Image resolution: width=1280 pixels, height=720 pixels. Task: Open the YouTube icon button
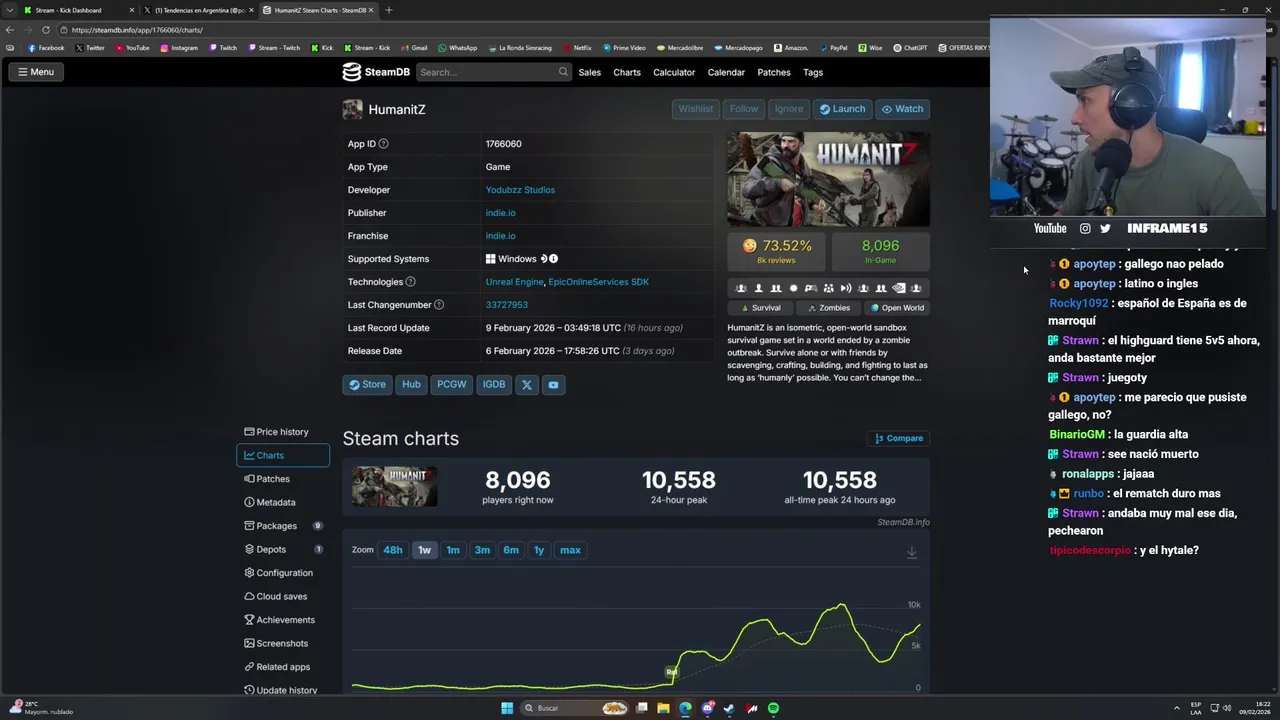tap(553, 385)
